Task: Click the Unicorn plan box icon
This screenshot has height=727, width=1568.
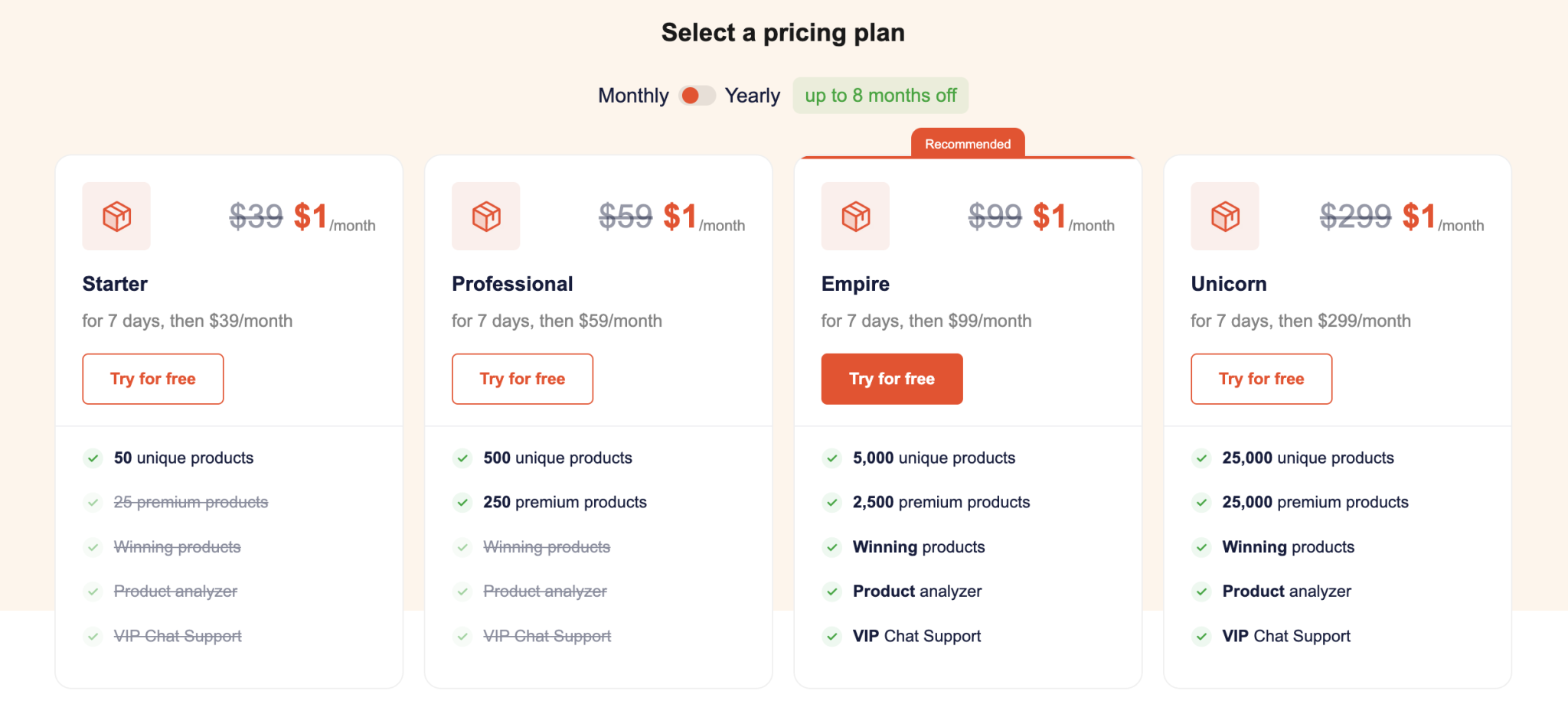Action: 1225,217
